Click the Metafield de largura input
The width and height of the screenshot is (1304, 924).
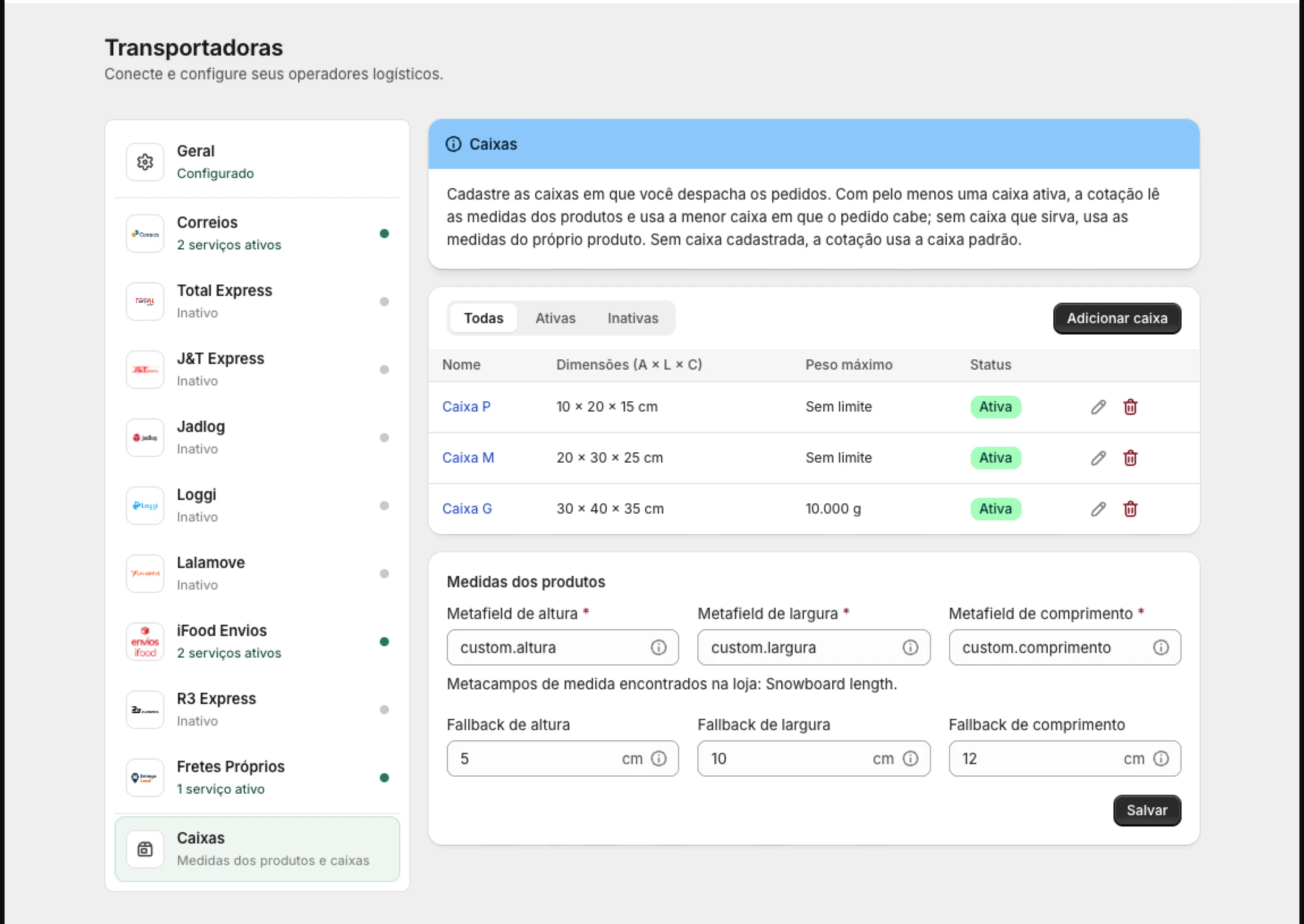click(814, 647)
